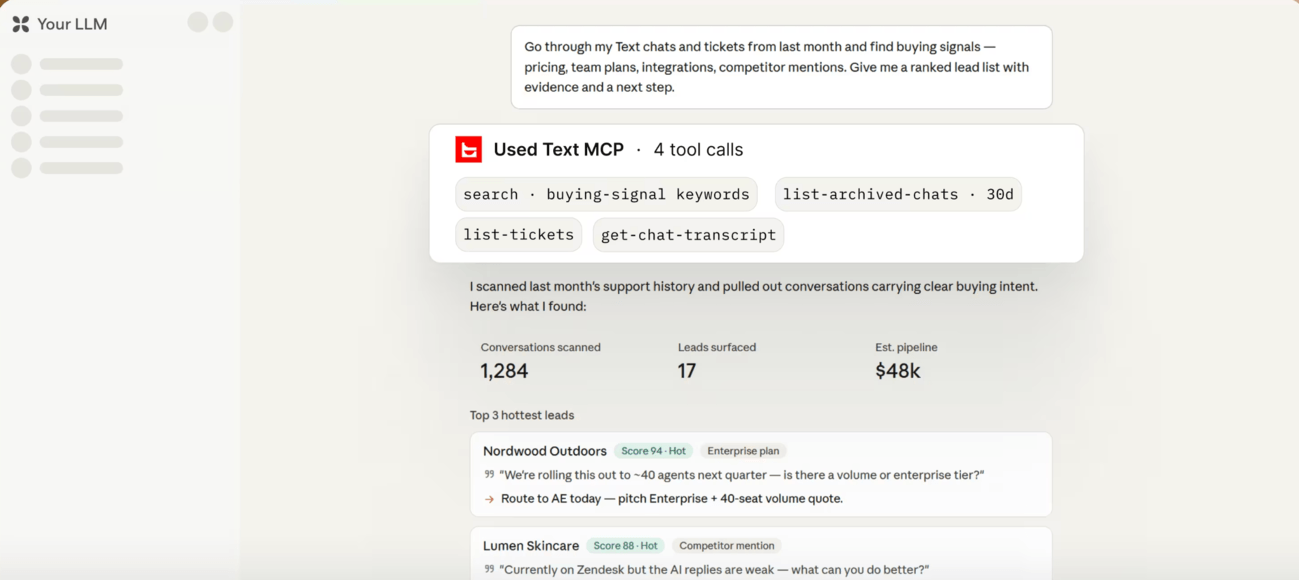Select the list-tickets tool call chip
Image resolution: width=1299 pixels, height=580 pixels.
click(x=518, y=235)
